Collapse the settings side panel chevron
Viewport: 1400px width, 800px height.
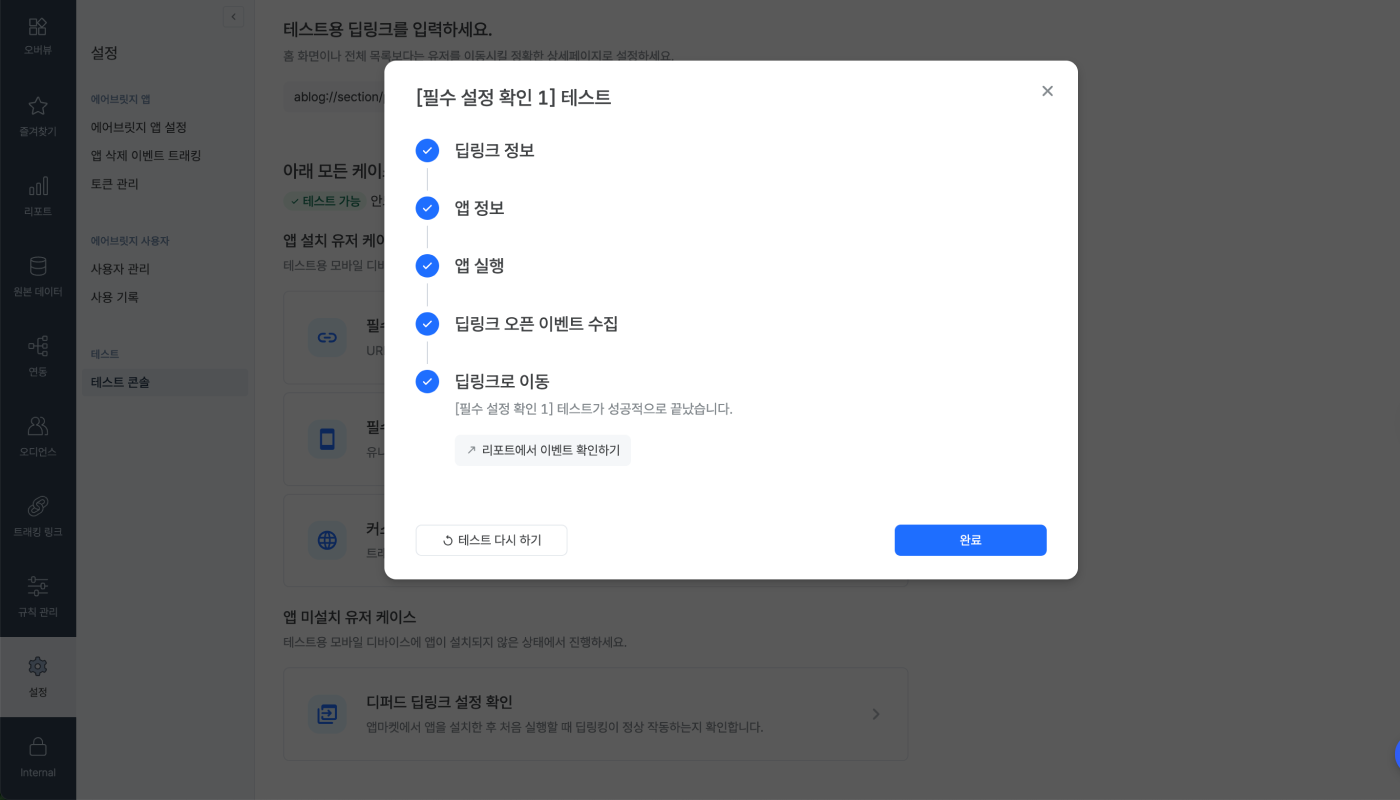pyautogui.click(x=233, y=16)
